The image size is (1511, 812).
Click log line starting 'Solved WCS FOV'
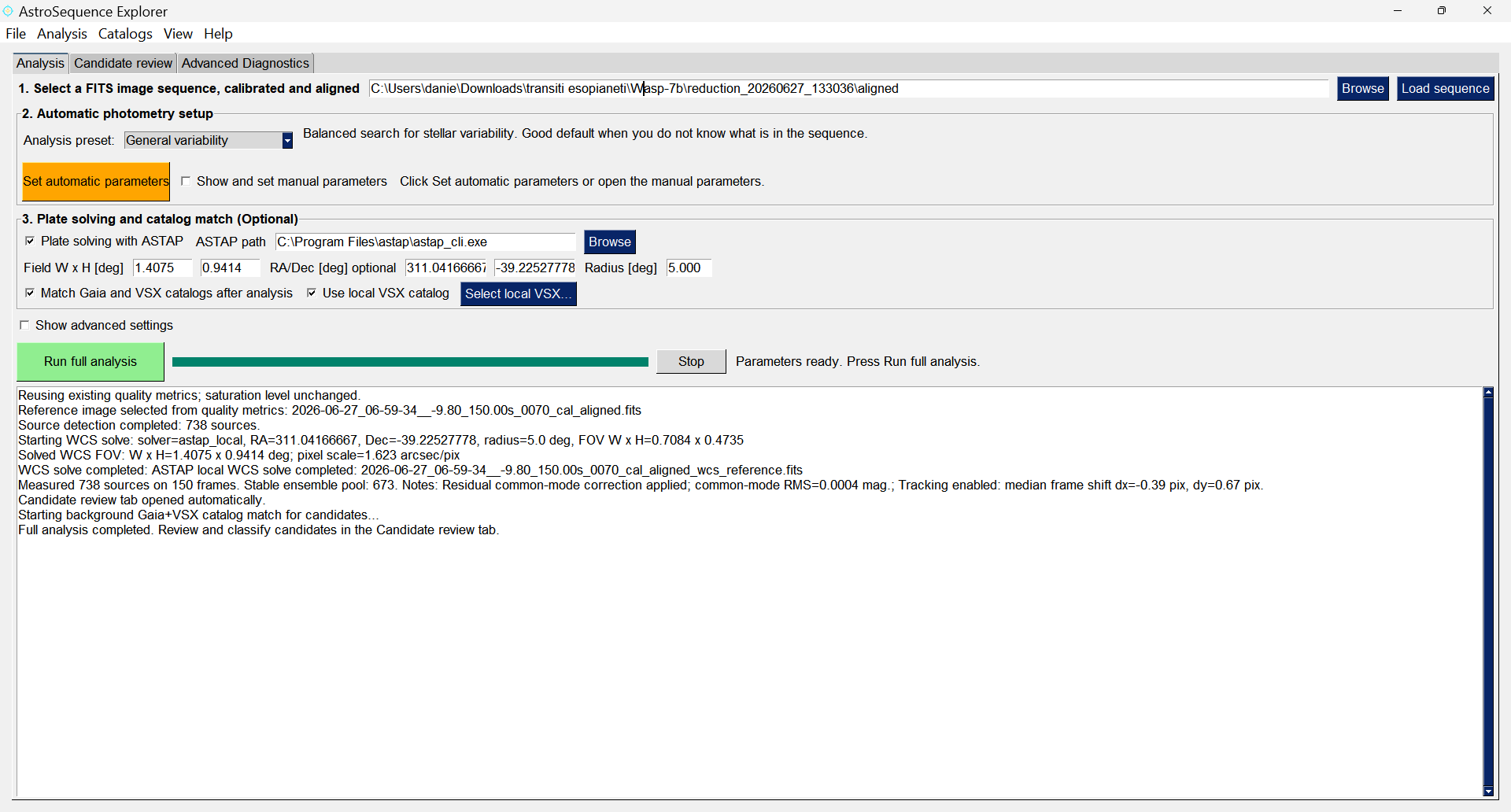(x=239, y=455)
